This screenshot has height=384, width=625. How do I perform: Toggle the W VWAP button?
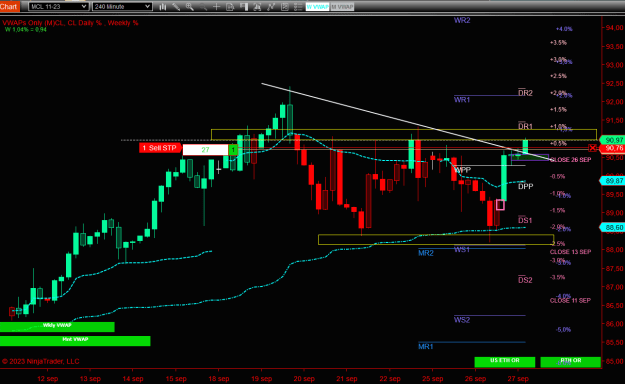click(x=317, y=7)
